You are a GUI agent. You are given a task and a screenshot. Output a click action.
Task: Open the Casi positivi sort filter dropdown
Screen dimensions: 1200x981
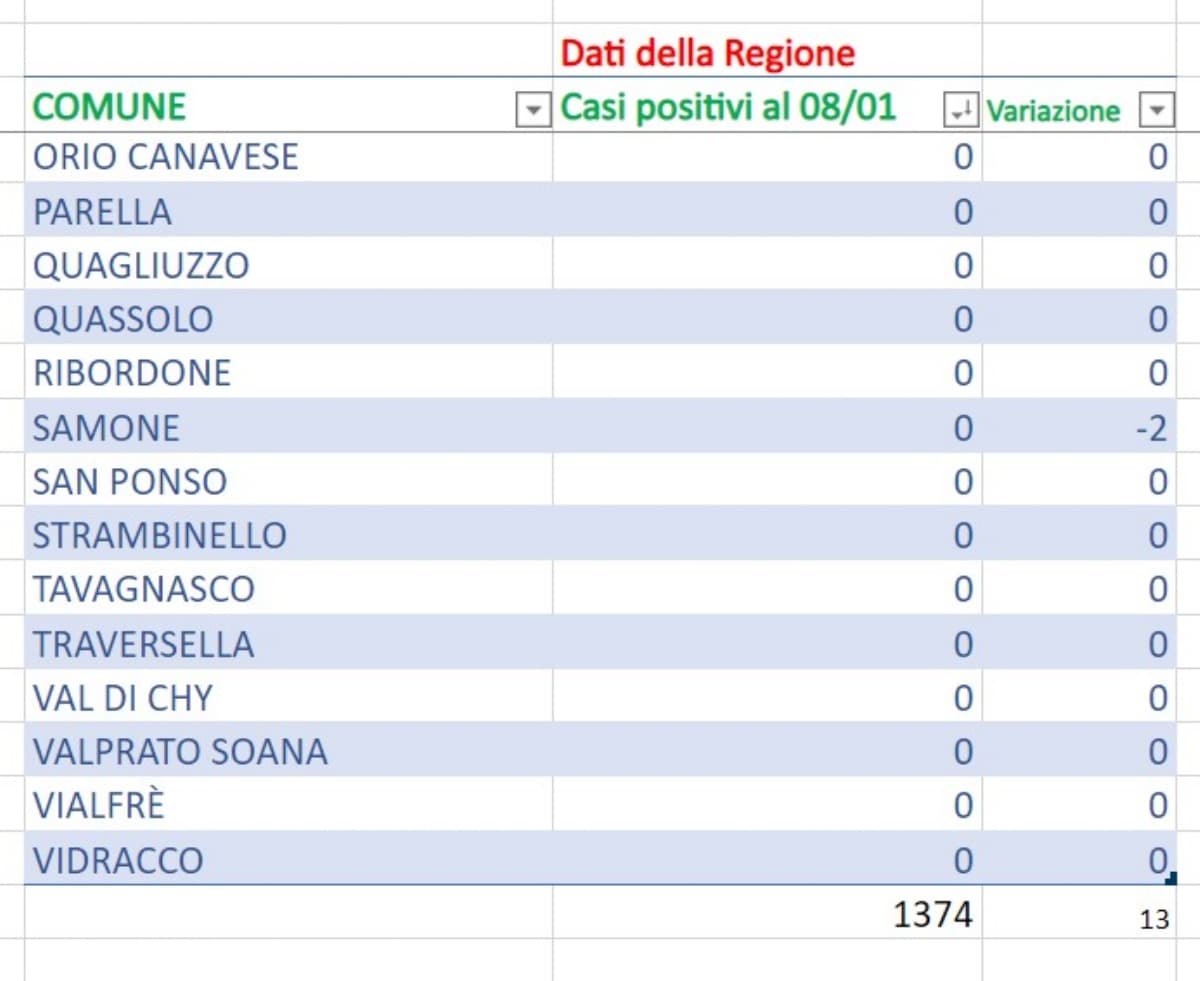[x=960, y=110]
